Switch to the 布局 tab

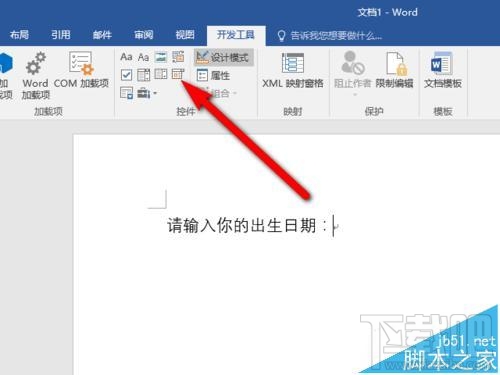tap(19, 35)
